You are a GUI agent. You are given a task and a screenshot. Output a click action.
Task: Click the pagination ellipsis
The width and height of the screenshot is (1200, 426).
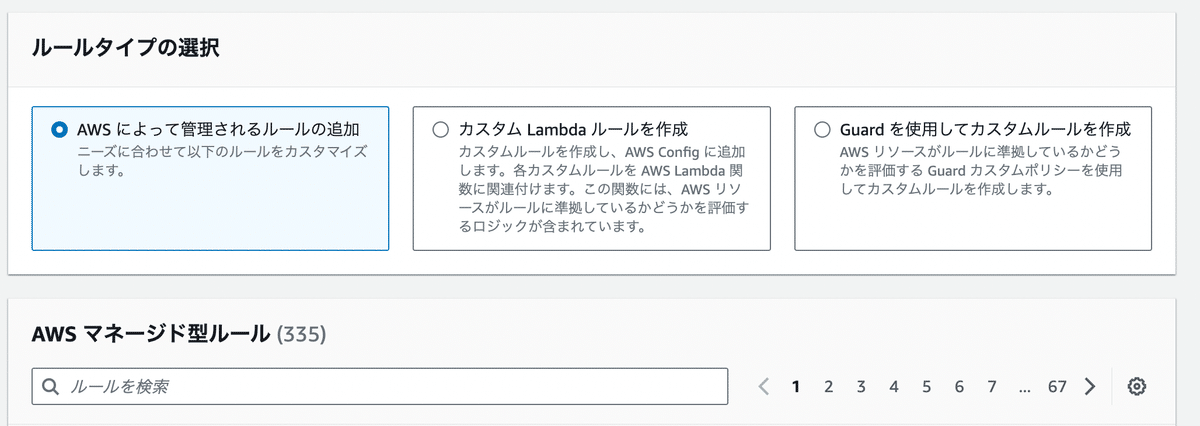1024,387
